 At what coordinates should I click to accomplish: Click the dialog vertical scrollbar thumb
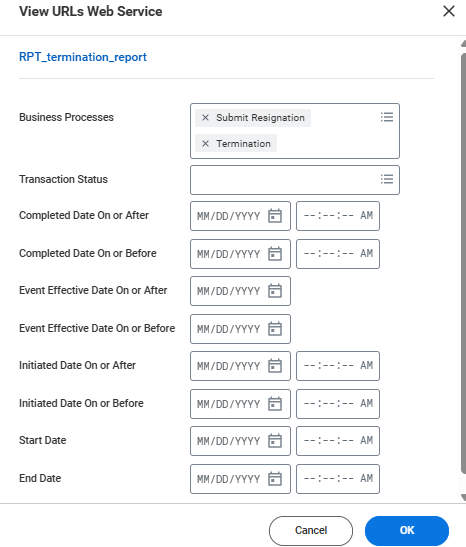tap(464, 263)
